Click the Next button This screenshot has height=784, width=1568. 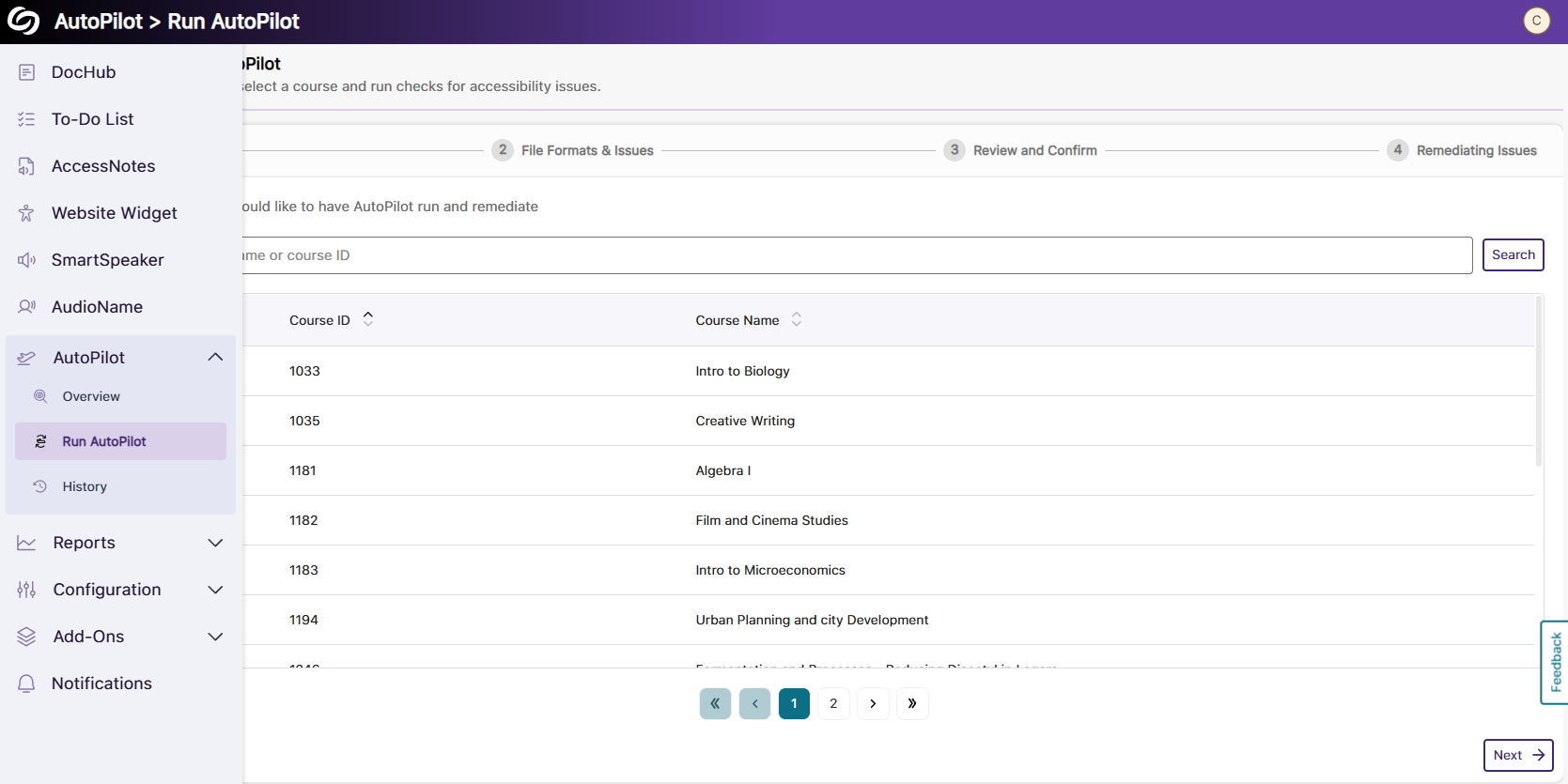point(1517,755)
